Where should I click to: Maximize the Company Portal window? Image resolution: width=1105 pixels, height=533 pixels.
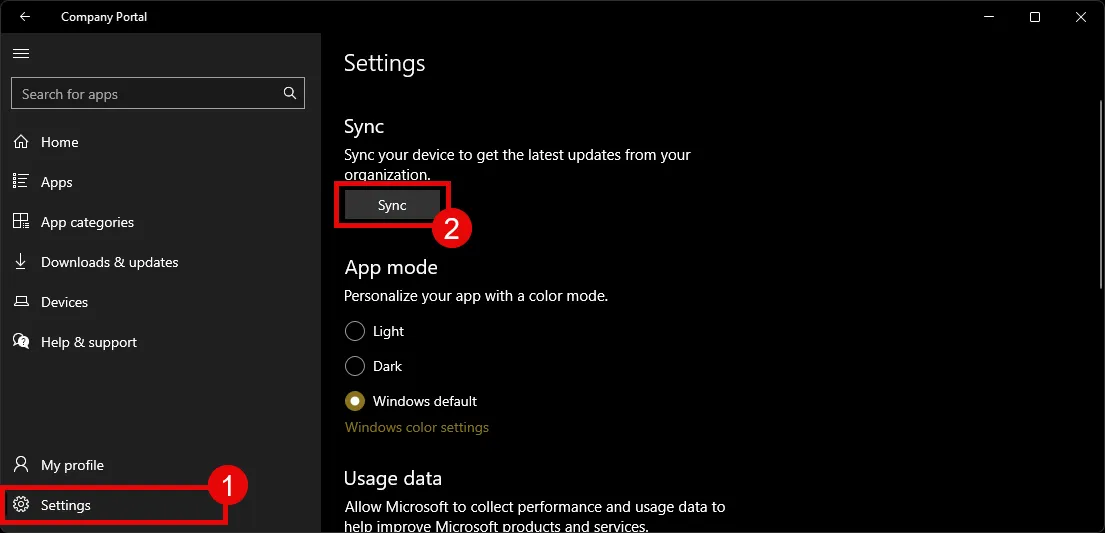1035,17
